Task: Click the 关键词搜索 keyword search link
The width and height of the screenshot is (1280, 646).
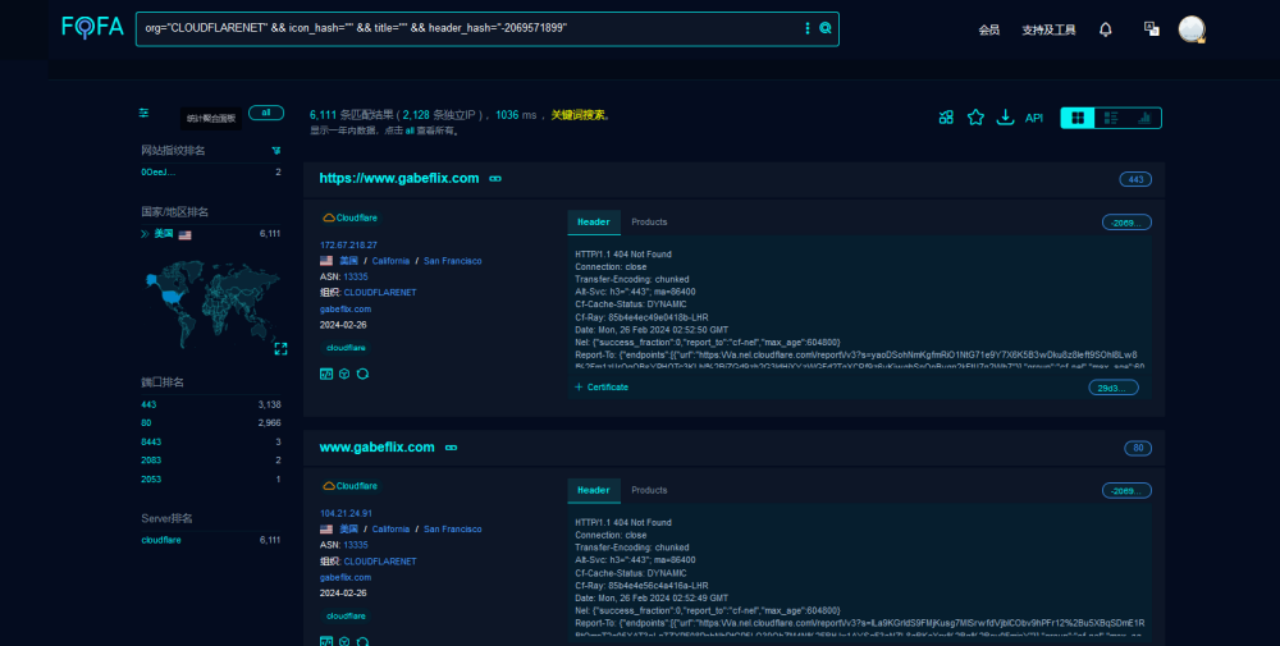Action: [x=580, y=115]
